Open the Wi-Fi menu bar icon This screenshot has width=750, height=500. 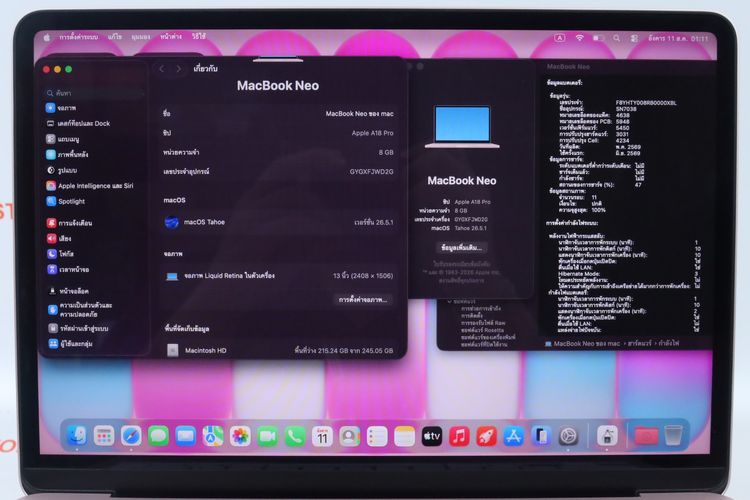tap(579, 38)
